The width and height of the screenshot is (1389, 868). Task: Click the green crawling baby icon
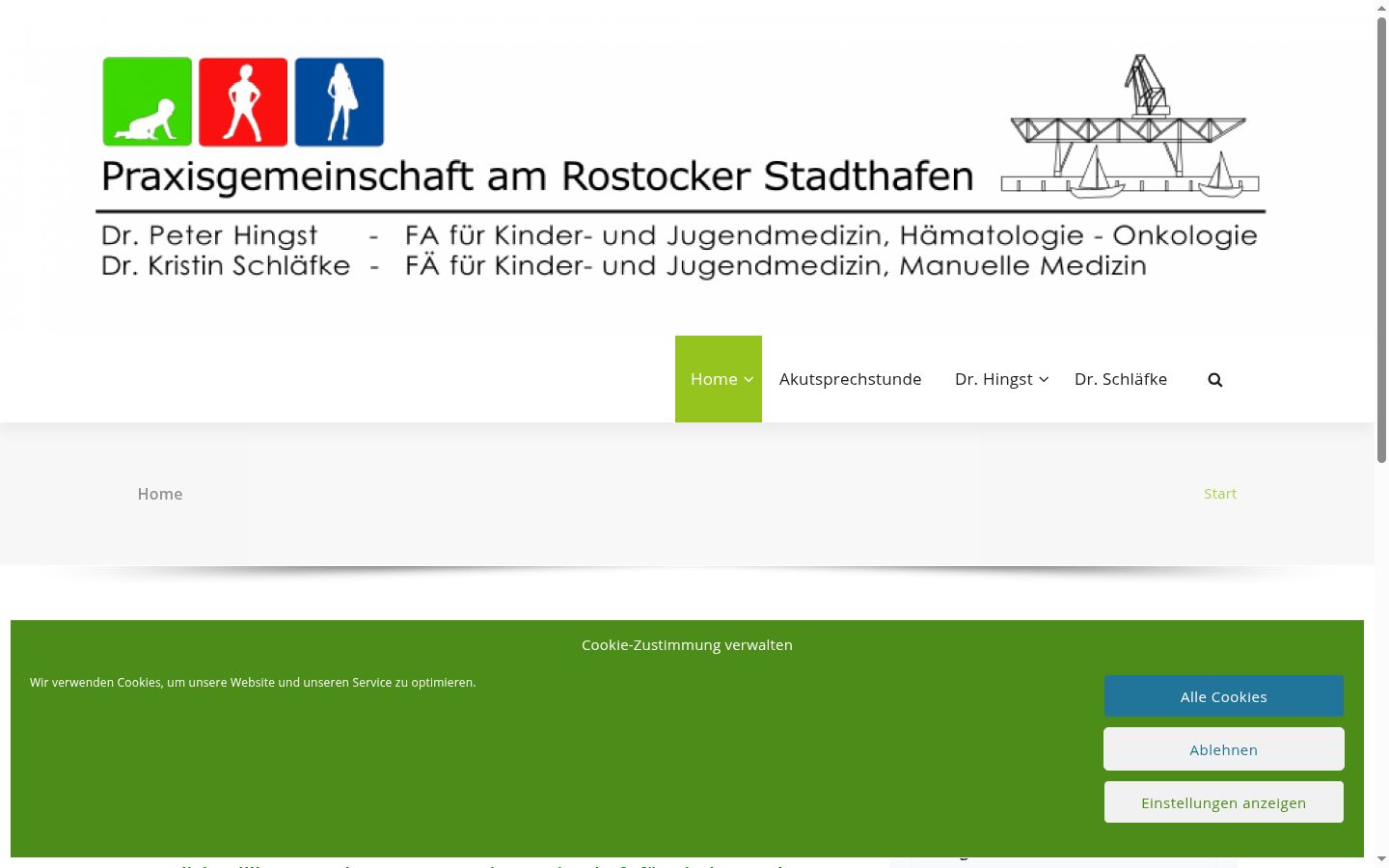[x=148, y=102]
